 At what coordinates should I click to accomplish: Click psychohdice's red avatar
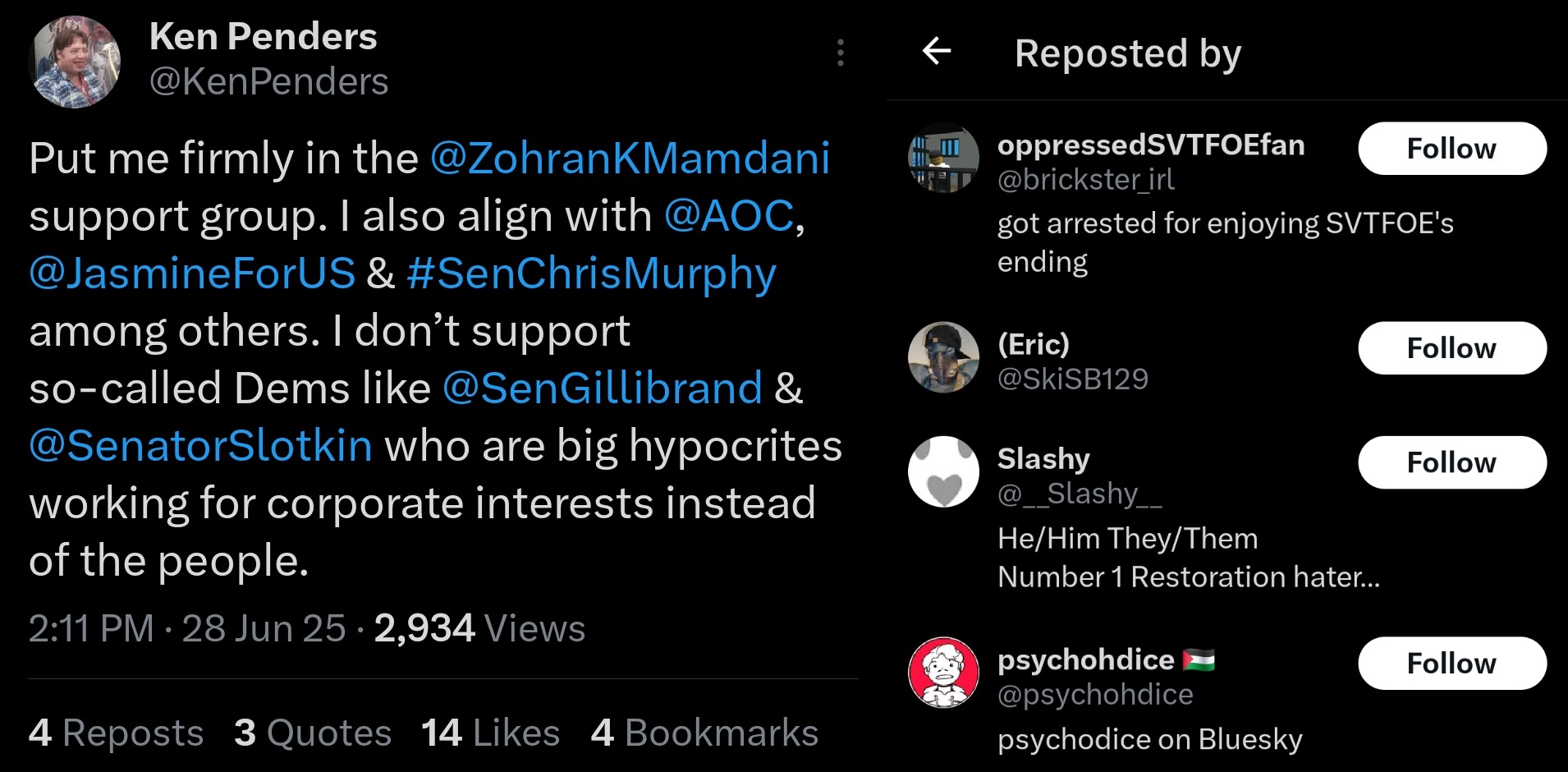point(943,672)
